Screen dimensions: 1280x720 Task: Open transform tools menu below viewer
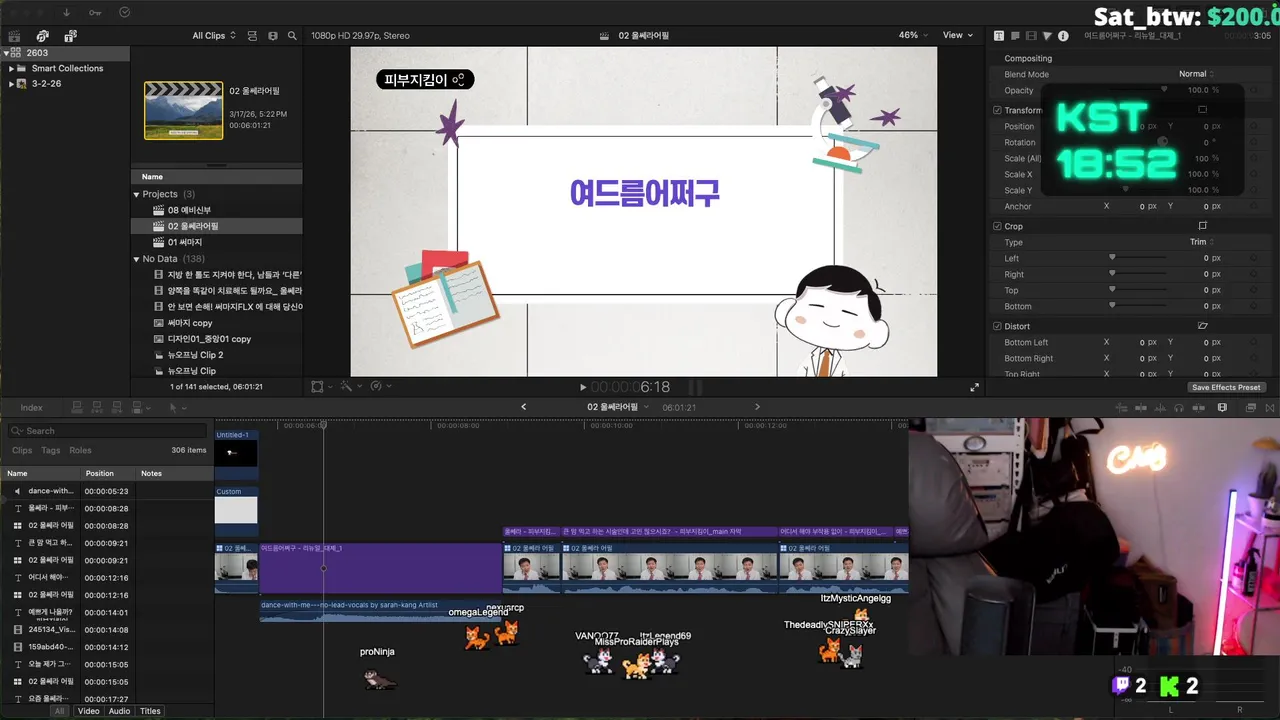tap(321, 387)
